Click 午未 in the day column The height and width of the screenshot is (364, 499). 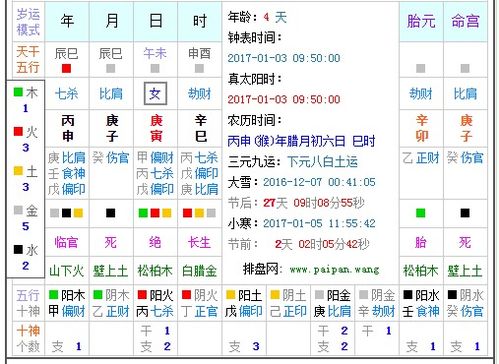[x=155, y=53]
